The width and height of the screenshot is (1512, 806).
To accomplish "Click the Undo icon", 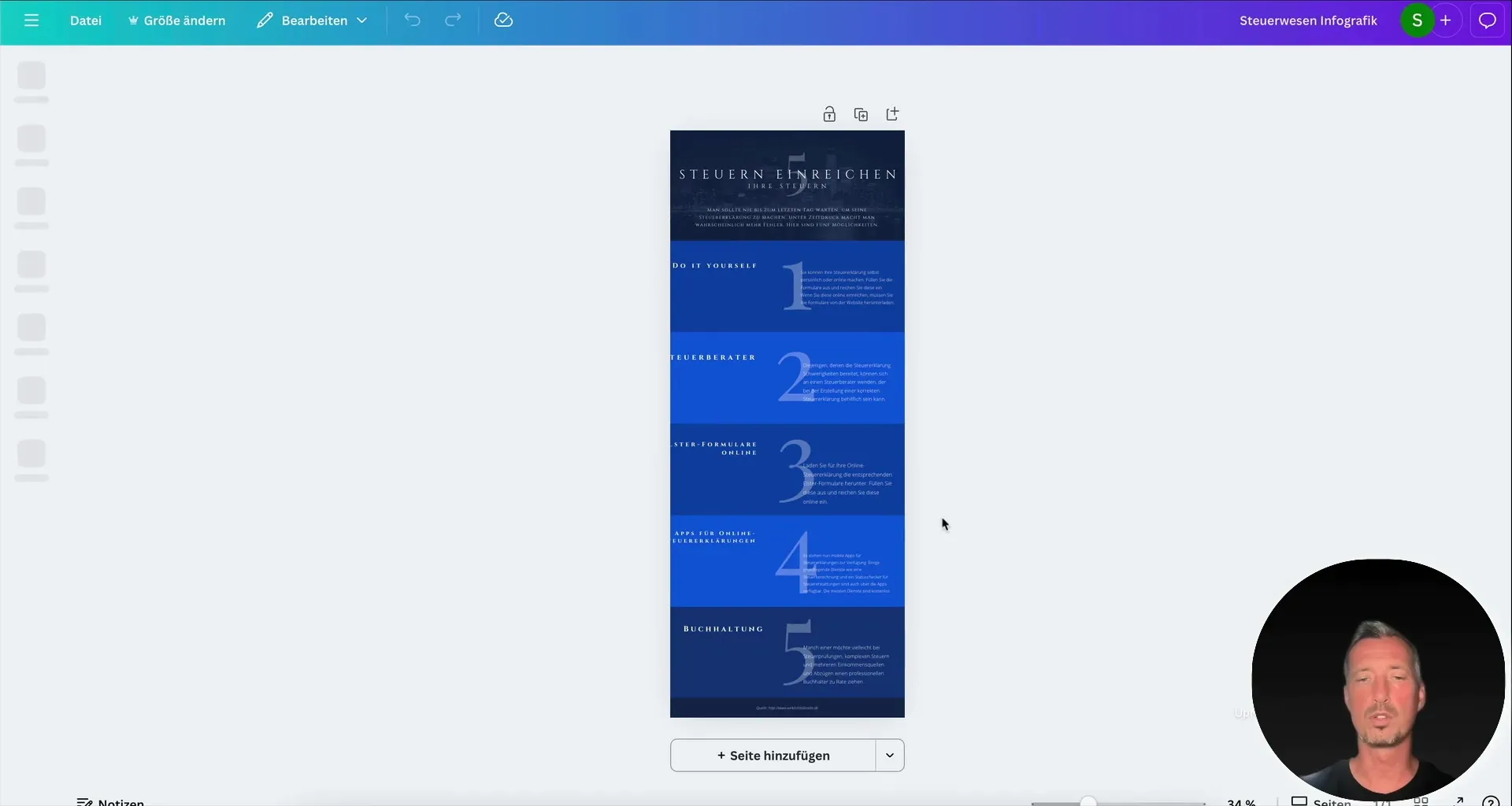I will pyautogui.click(x=413, y=20).
